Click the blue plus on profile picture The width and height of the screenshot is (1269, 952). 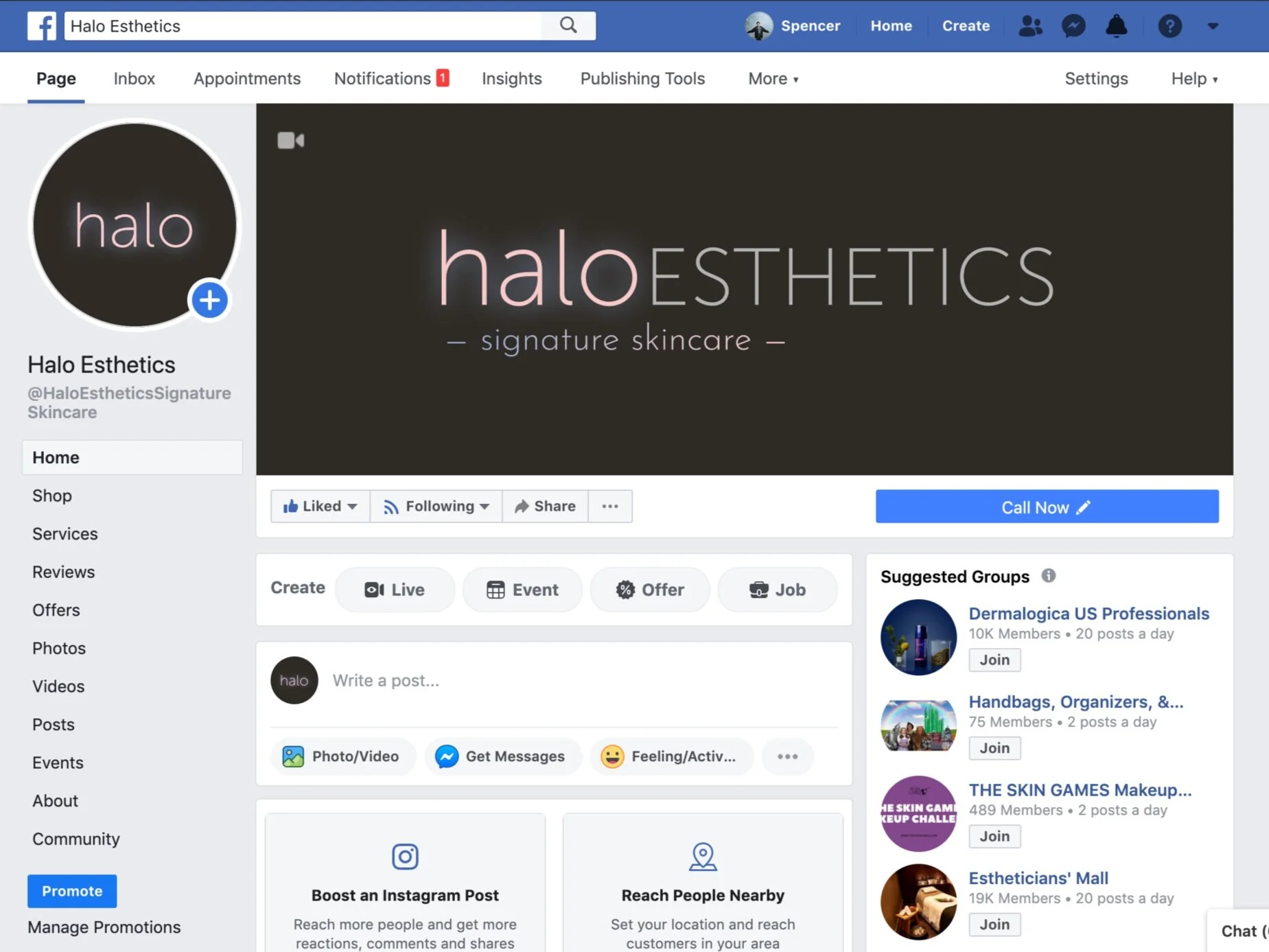[209, 300]
